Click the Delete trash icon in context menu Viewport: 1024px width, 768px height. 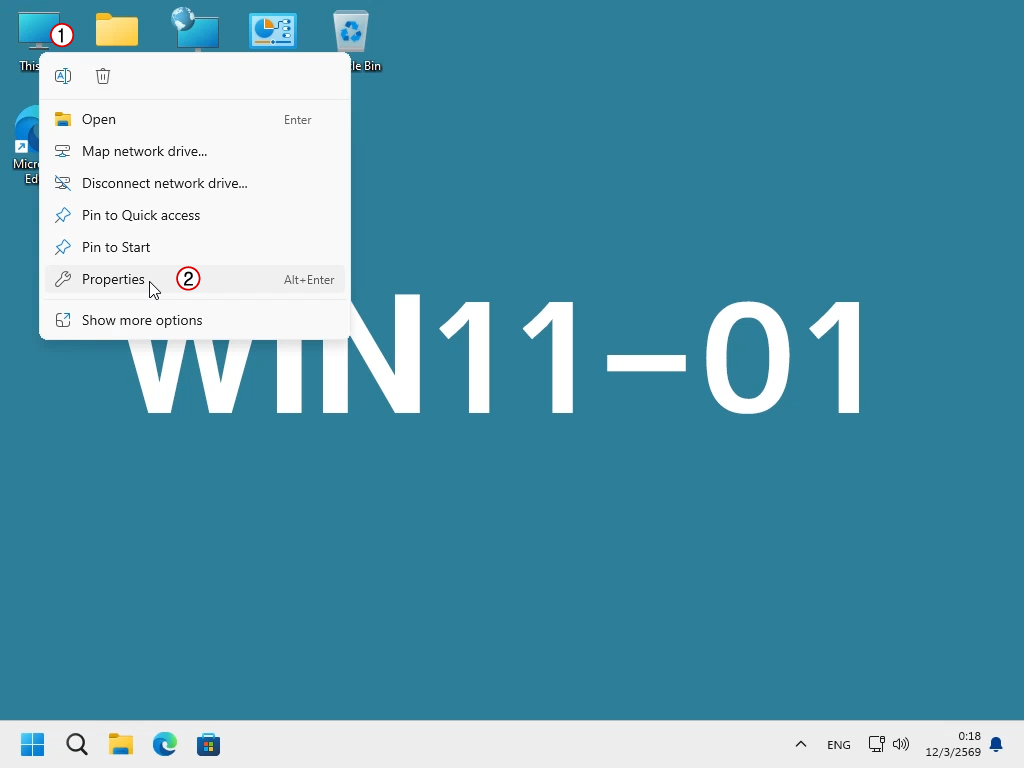click(103, 76)
